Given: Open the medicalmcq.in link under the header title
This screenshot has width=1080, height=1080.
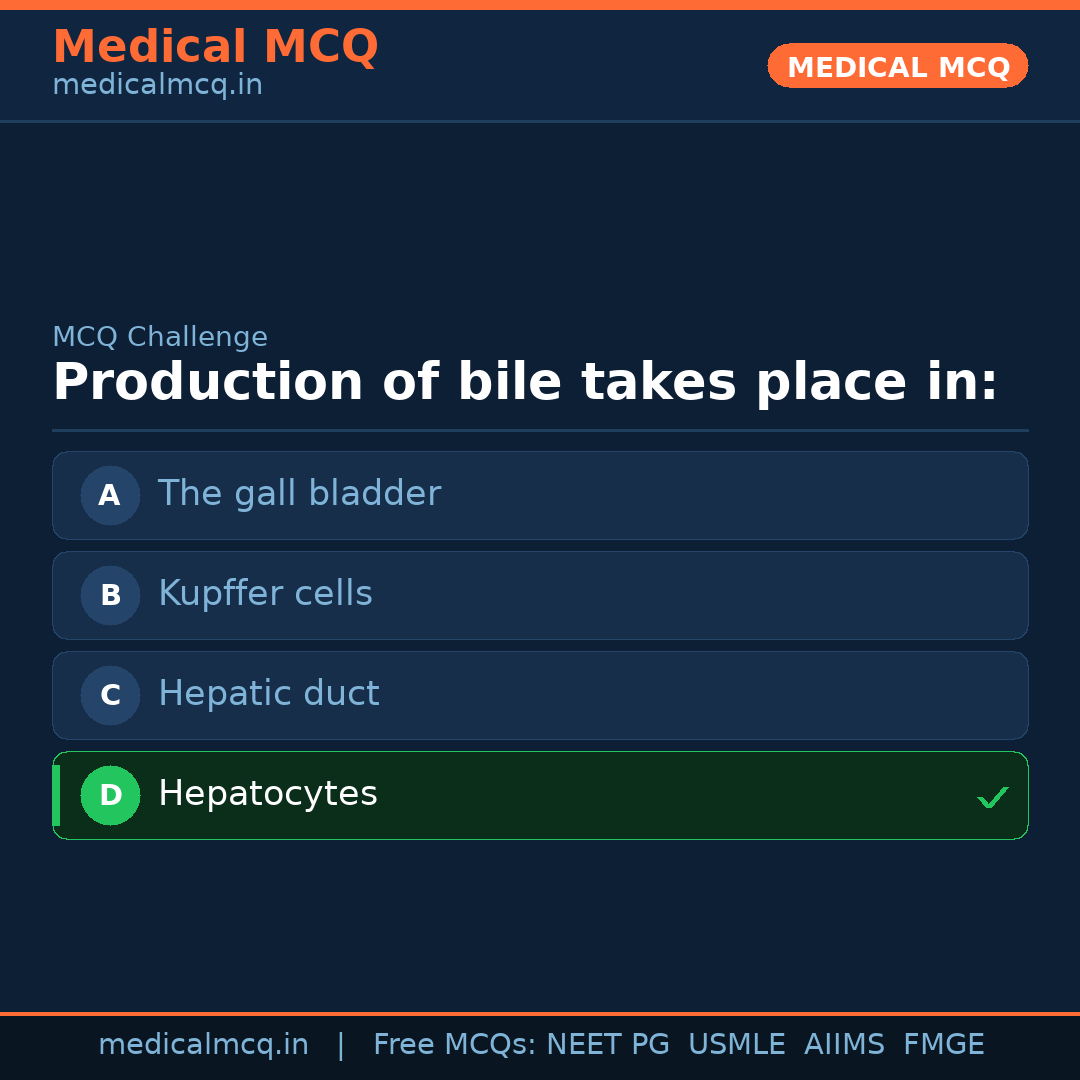Looking at the screenshot, I should (x=157, y=85).
